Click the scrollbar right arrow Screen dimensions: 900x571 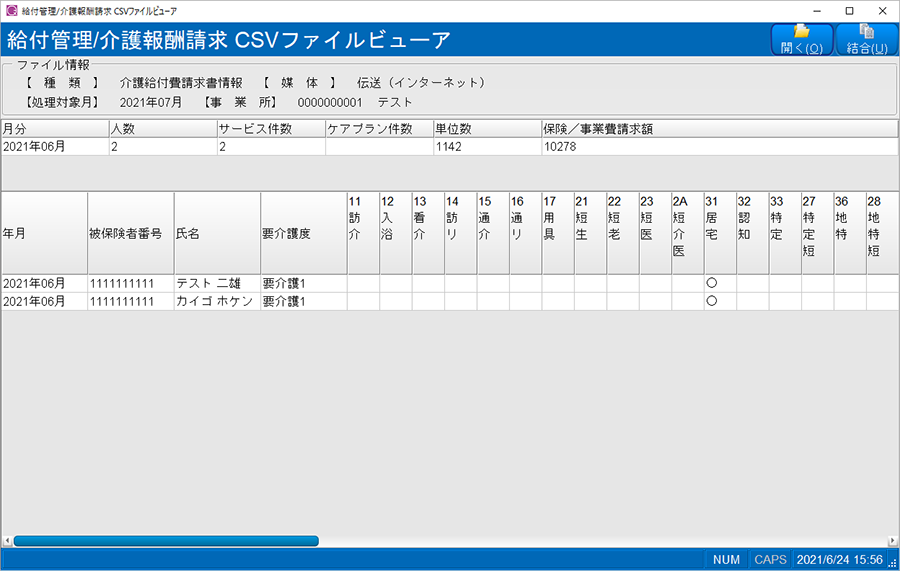click(x=893, y=541)
